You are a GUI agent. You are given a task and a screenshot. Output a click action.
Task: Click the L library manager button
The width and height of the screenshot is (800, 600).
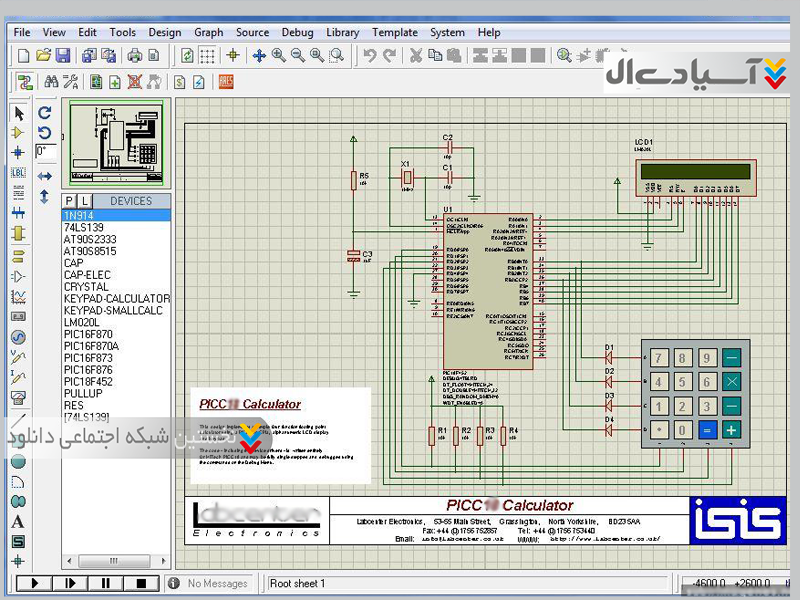coord(84,201)
